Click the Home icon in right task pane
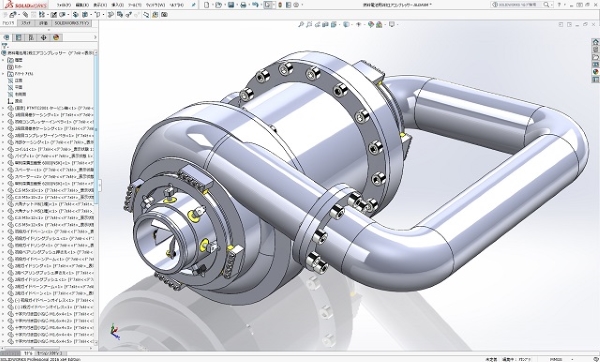The height and width of the screenshot is (362, 600). tap(595, 42)
